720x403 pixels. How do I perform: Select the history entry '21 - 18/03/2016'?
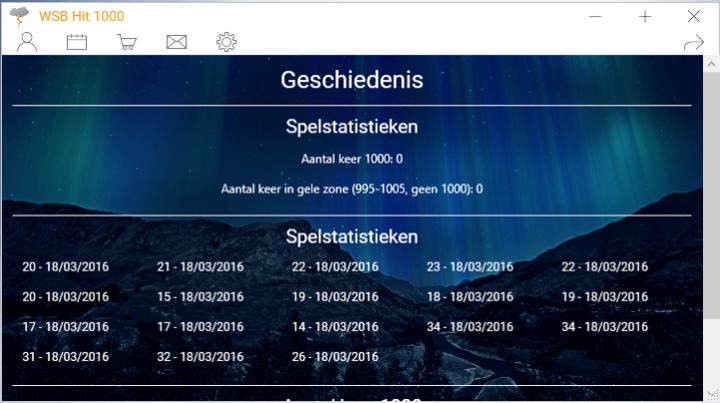coord(200,267)
